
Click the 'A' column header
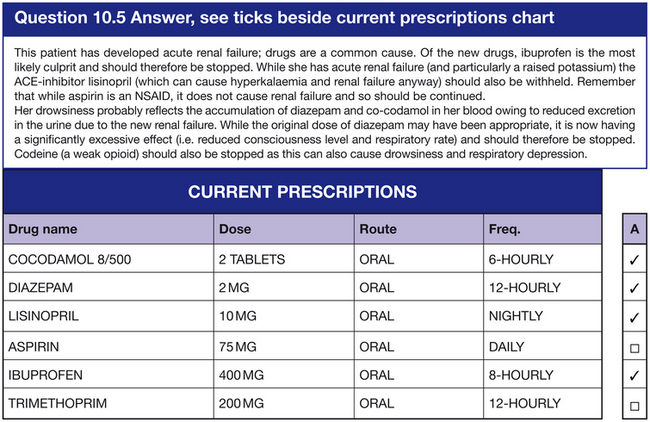coord(634,228)
